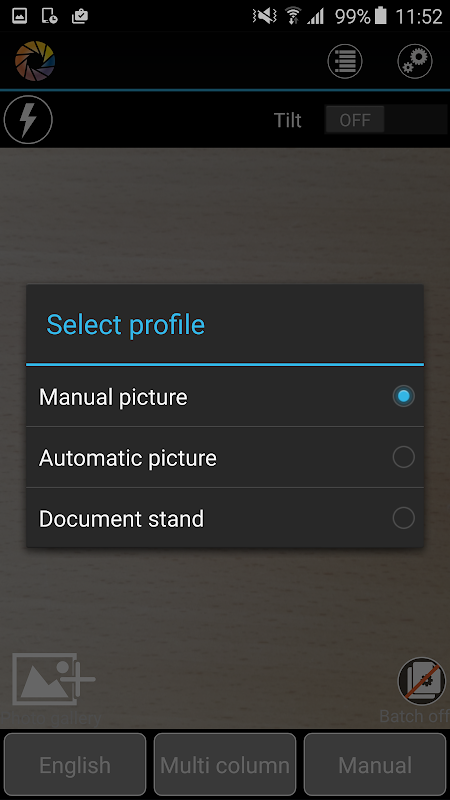Screen dimensions: 450x800
Task: Tap the Batch off icon
Action: click(x=421, y=681)
